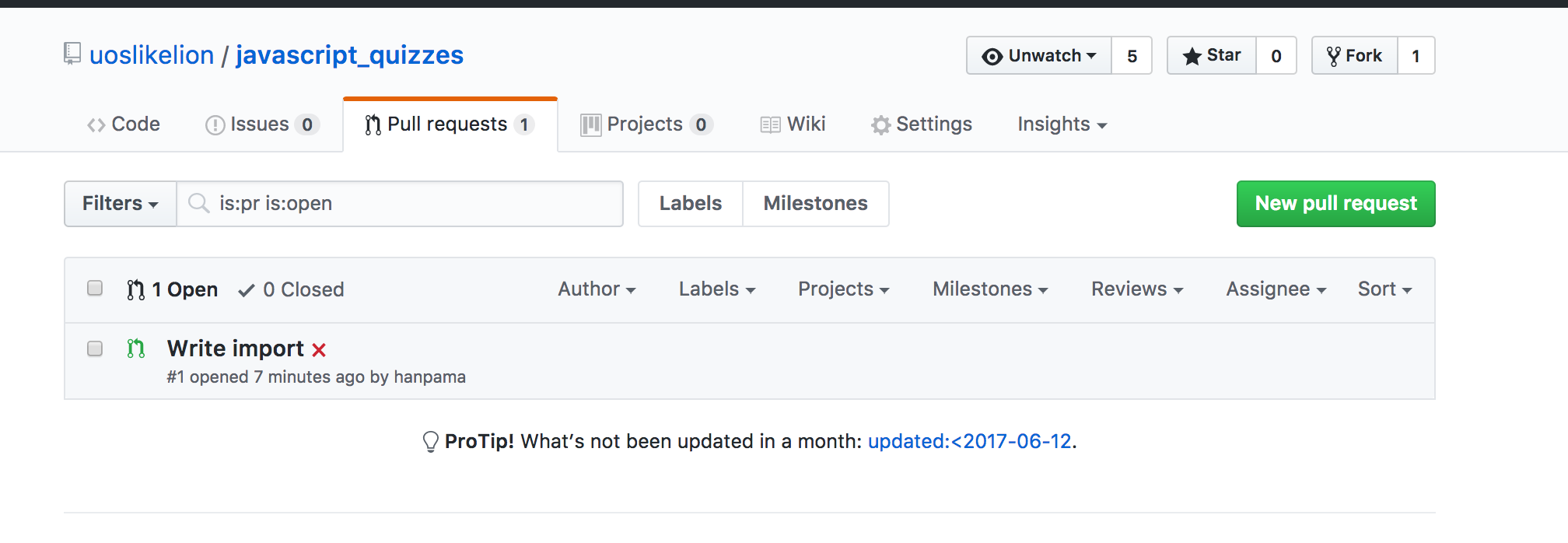Go to the Settings tab
Screen dimensions: 1568x543
(x=922, y=124)
